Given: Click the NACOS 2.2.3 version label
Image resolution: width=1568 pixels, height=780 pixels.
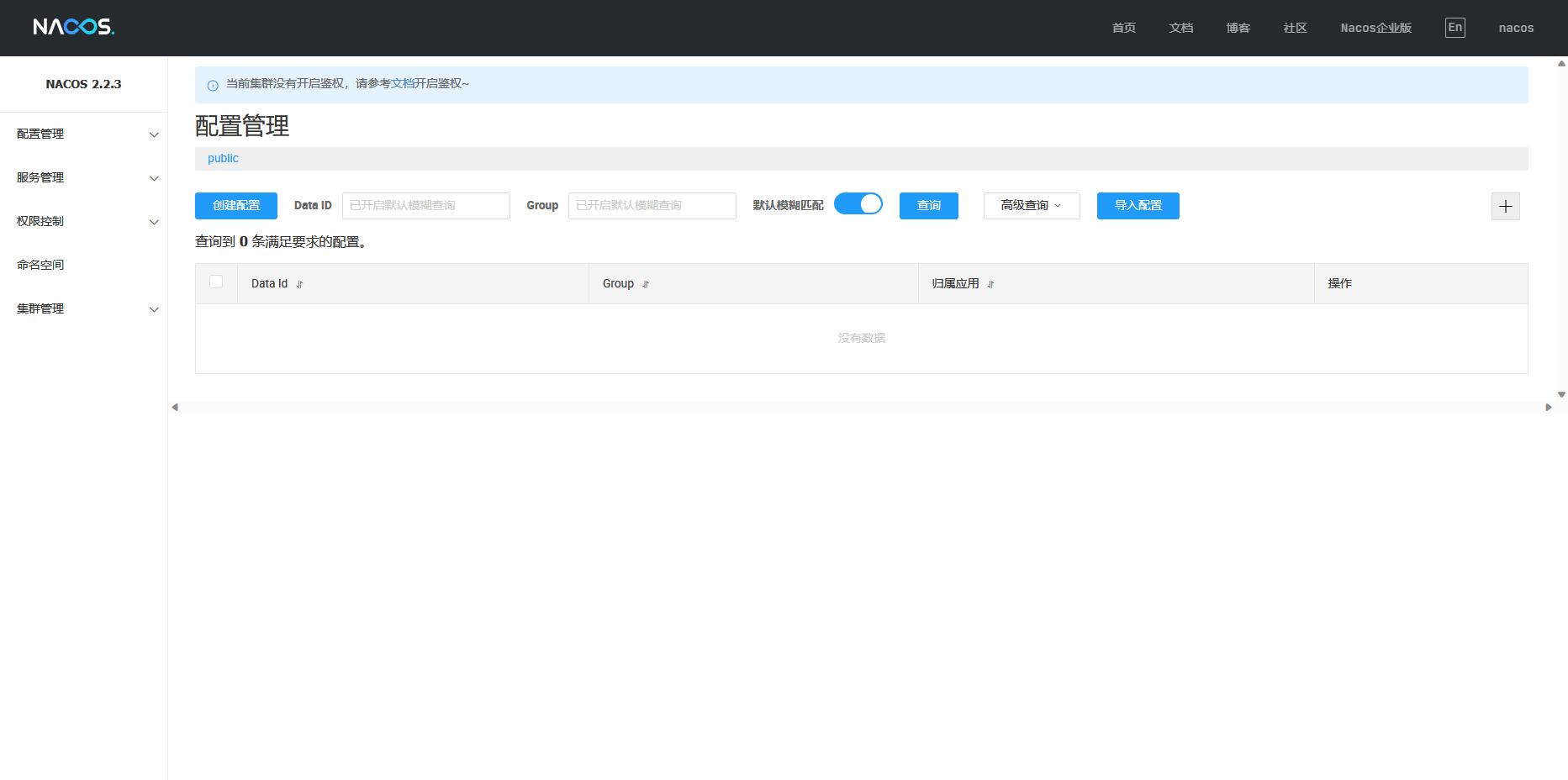Looking at the screenshot, I should point(83,84).
